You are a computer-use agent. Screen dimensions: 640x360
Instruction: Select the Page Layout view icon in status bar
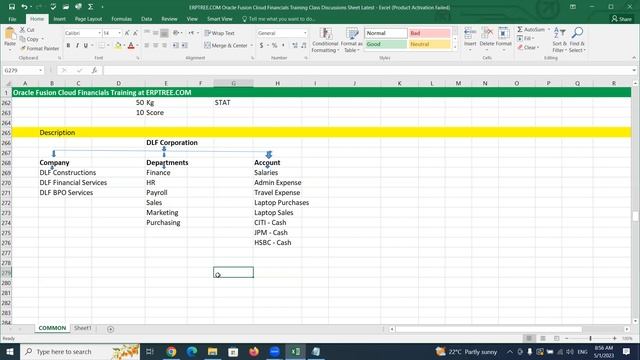tap(543, 338)
